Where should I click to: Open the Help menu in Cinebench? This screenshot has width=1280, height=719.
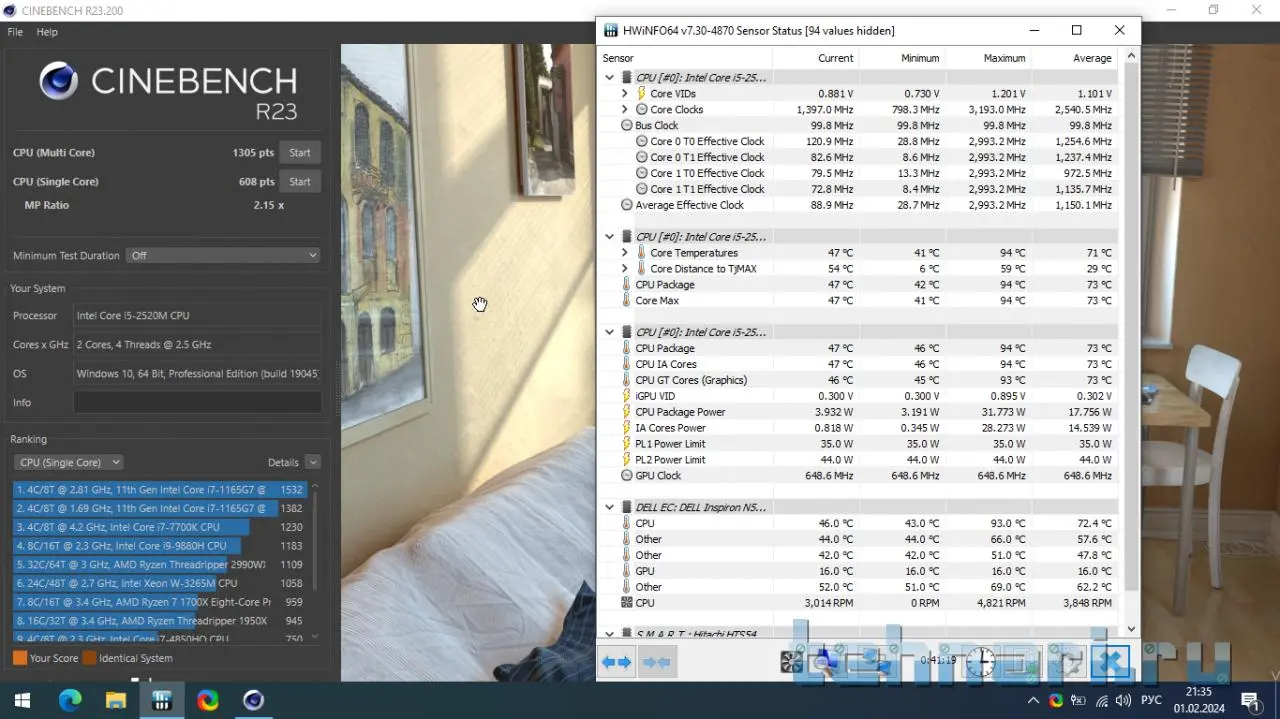[47, 32]
